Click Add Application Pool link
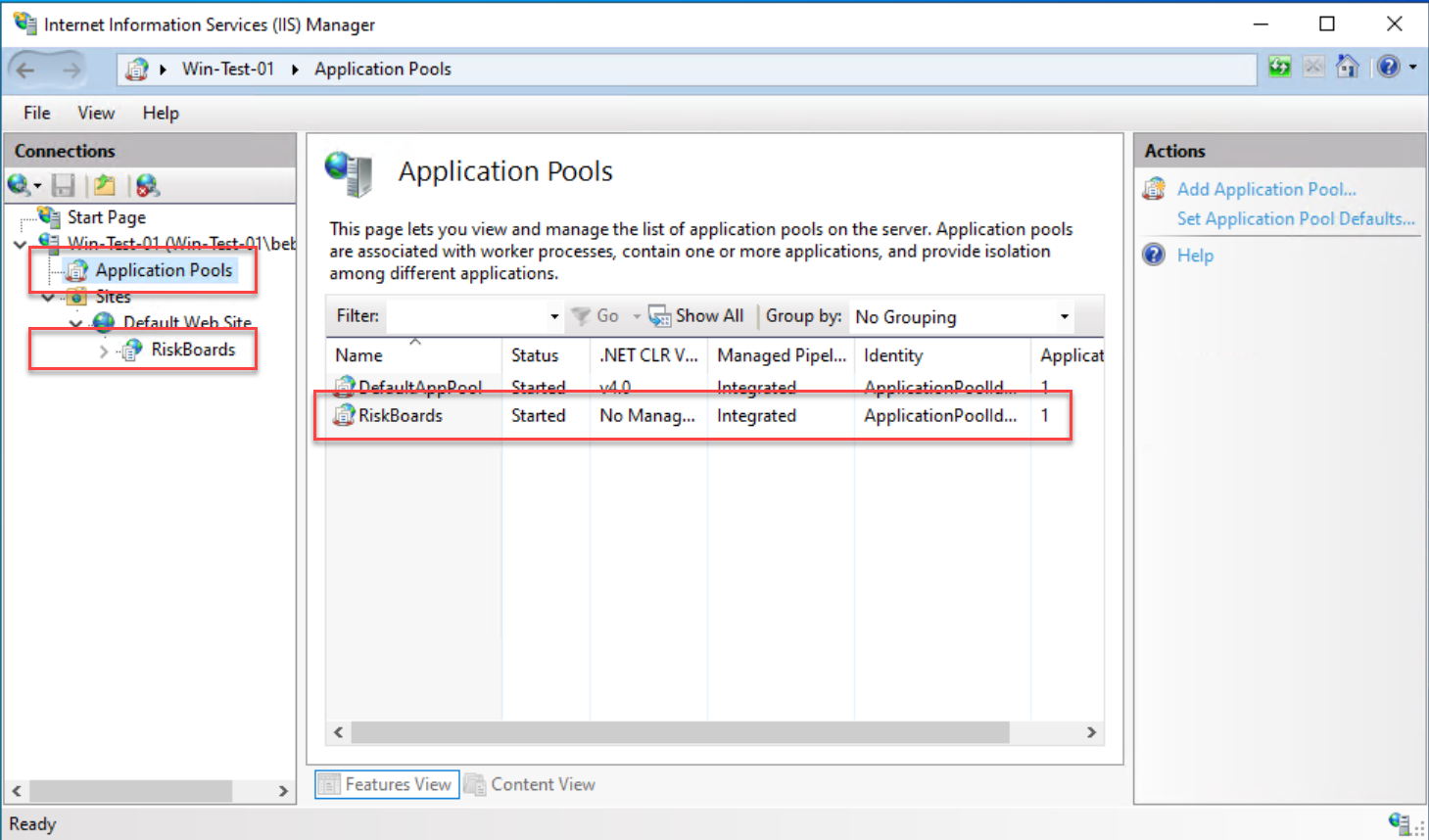1429x840 pixels. [1266, 190]
